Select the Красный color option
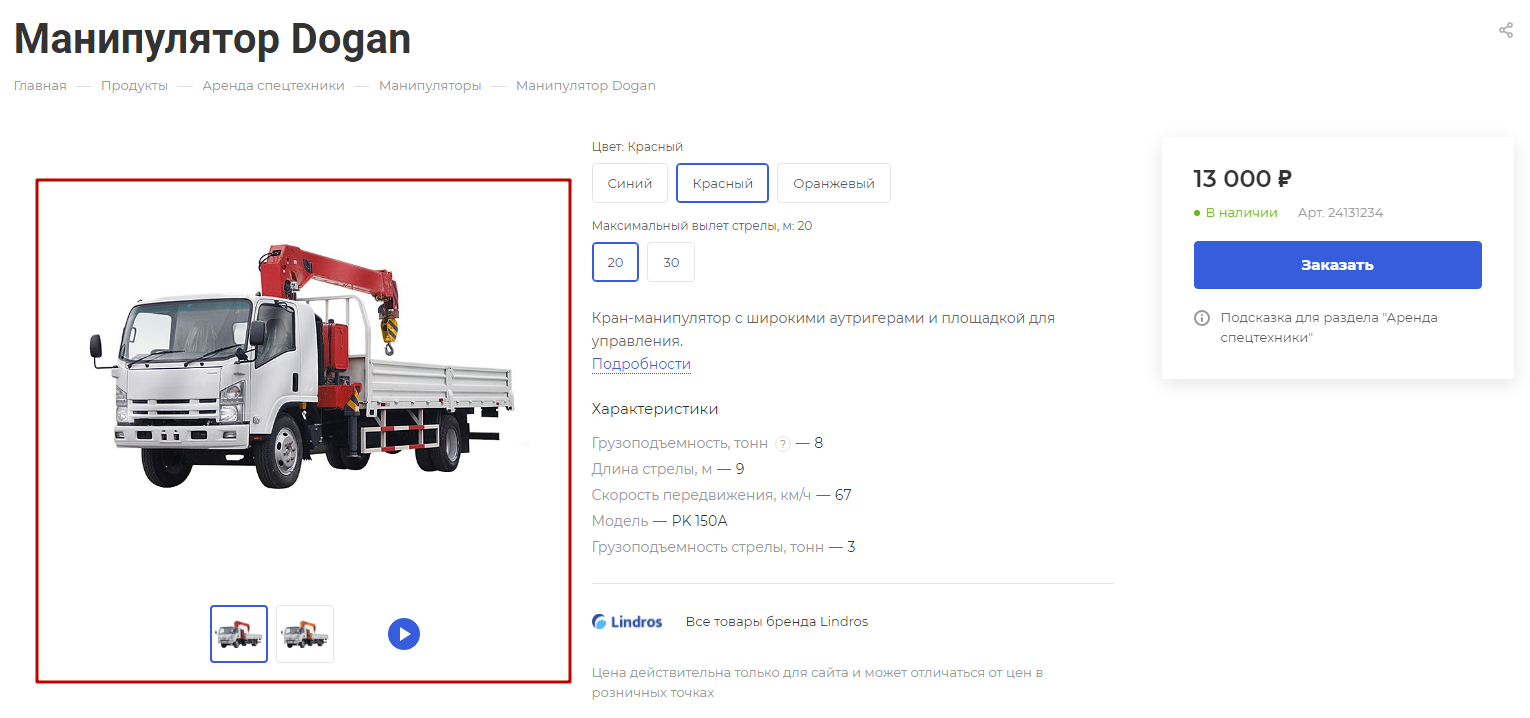 pos(722,183)
